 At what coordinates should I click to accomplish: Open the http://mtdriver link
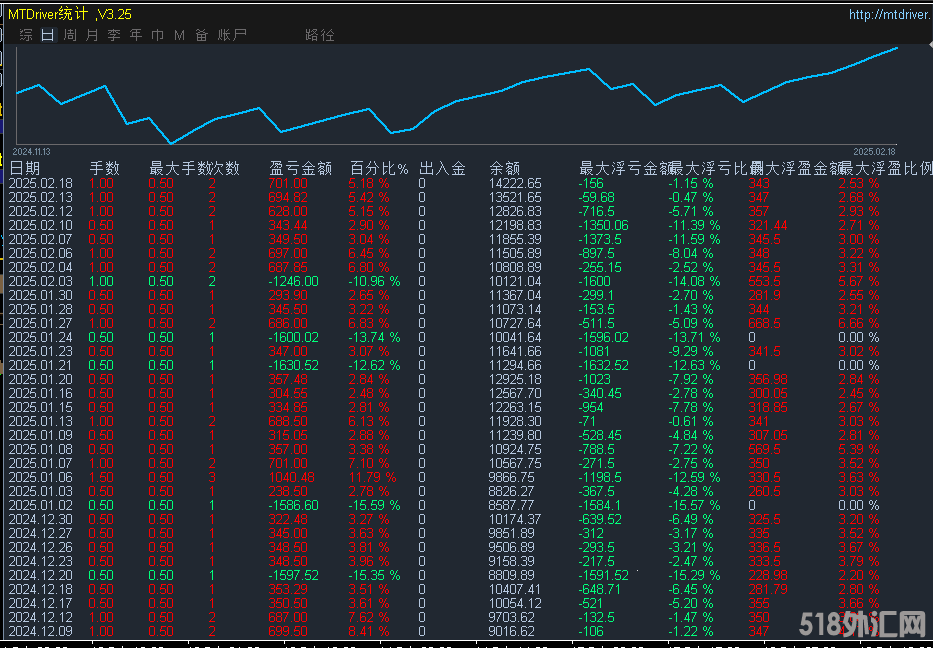[889, 14]
